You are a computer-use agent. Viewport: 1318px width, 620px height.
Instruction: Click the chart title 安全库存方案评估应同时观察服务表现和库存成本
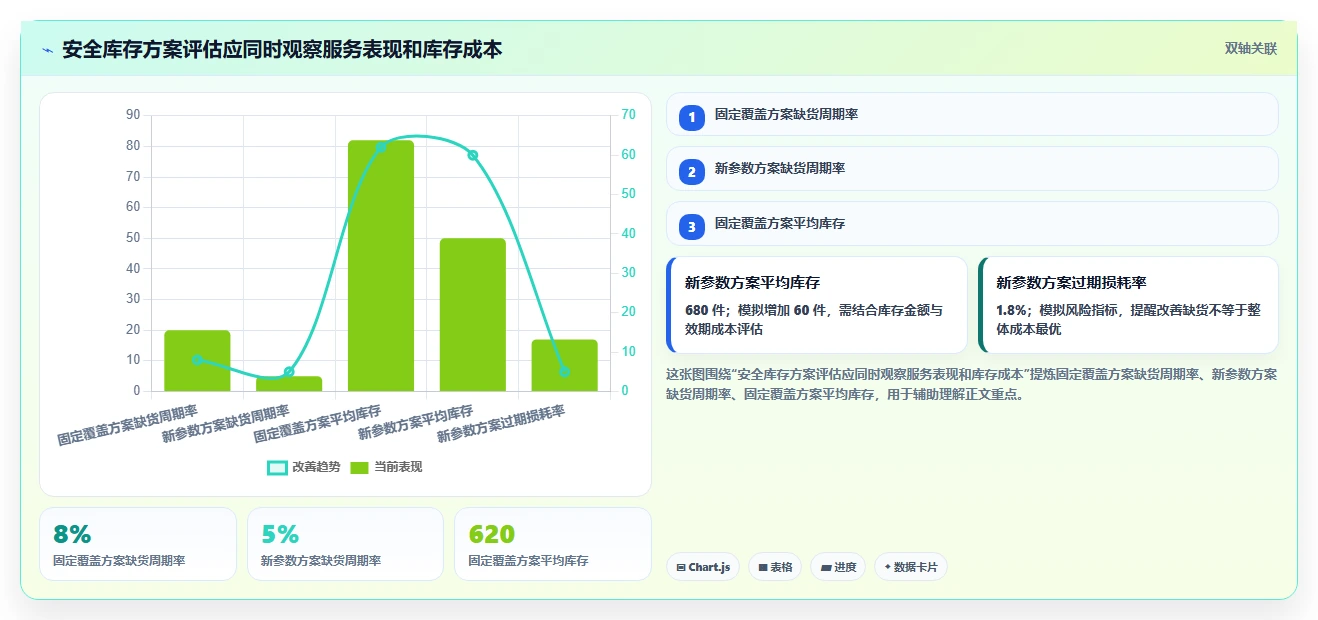[x=282, y=49]
